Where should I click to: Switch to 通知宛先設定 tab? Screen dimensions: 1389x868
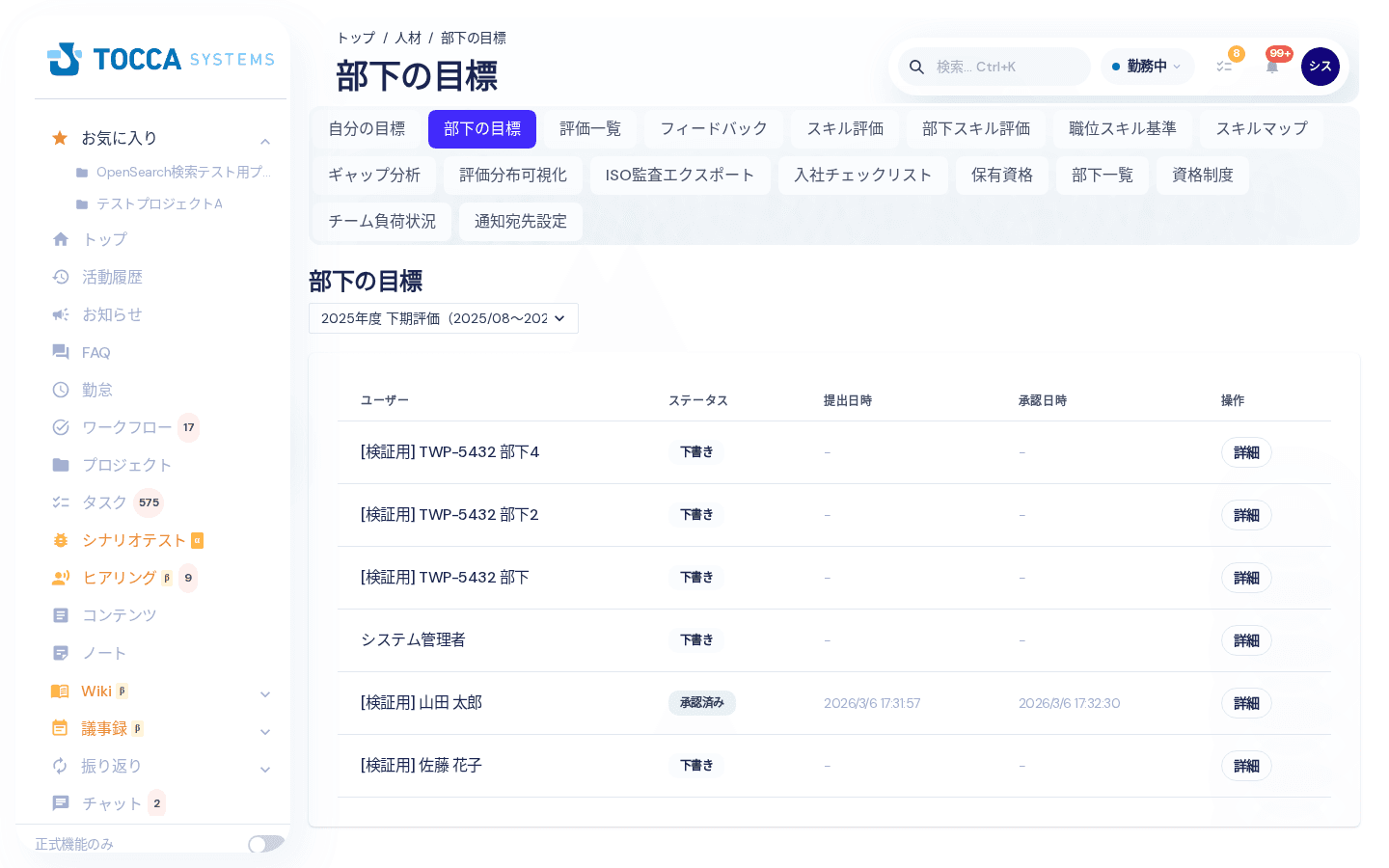[x=521, y=222]
